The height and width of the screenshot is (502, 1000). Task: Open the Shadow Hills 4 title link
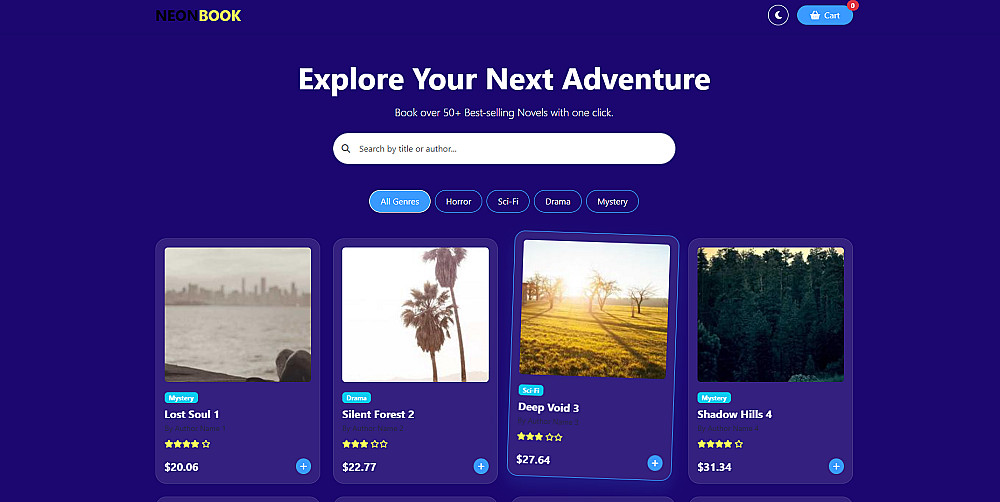[x=734, y=415]
